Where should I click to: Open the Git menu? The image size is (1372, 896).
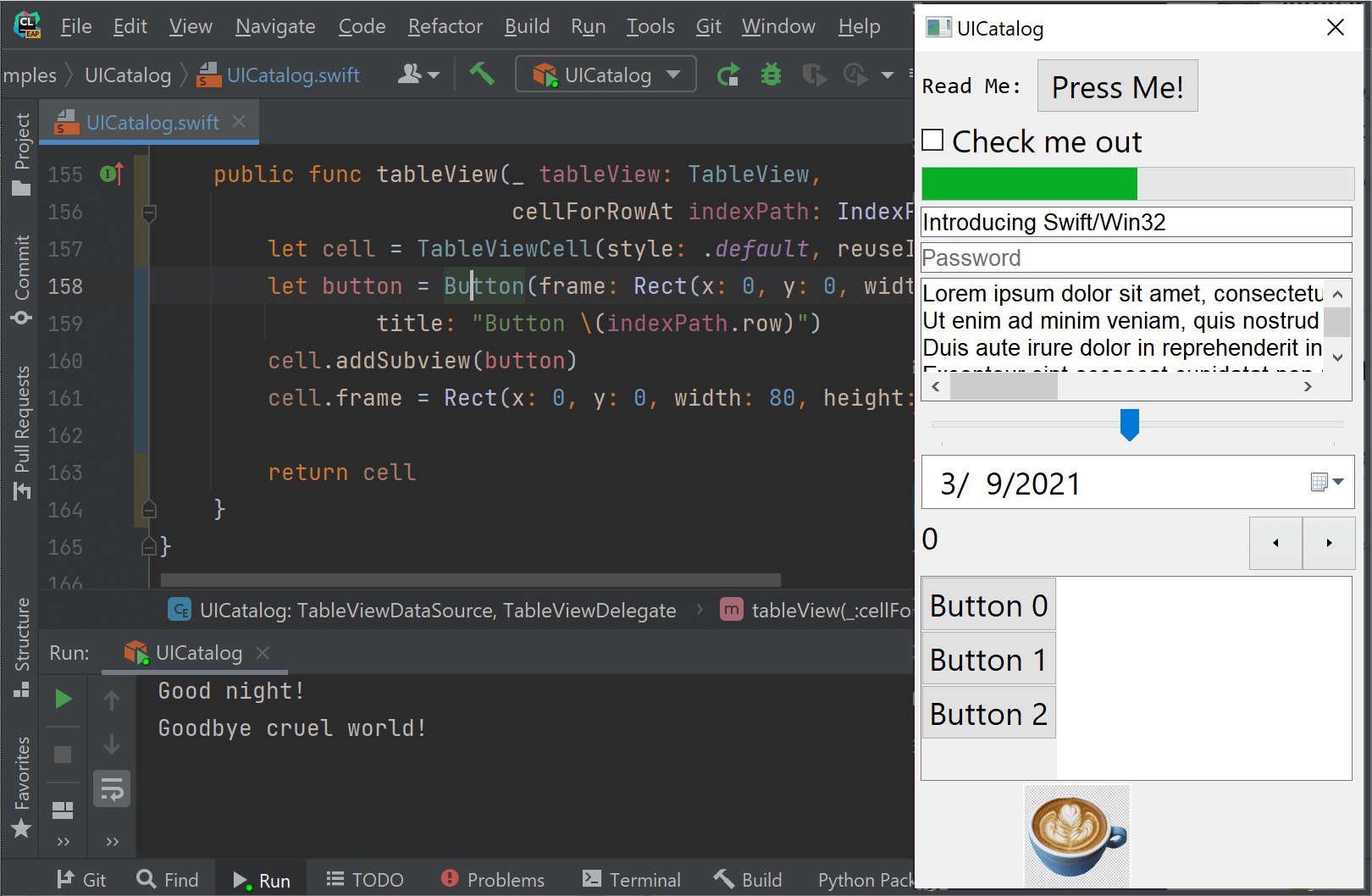[x=709, y=26]
